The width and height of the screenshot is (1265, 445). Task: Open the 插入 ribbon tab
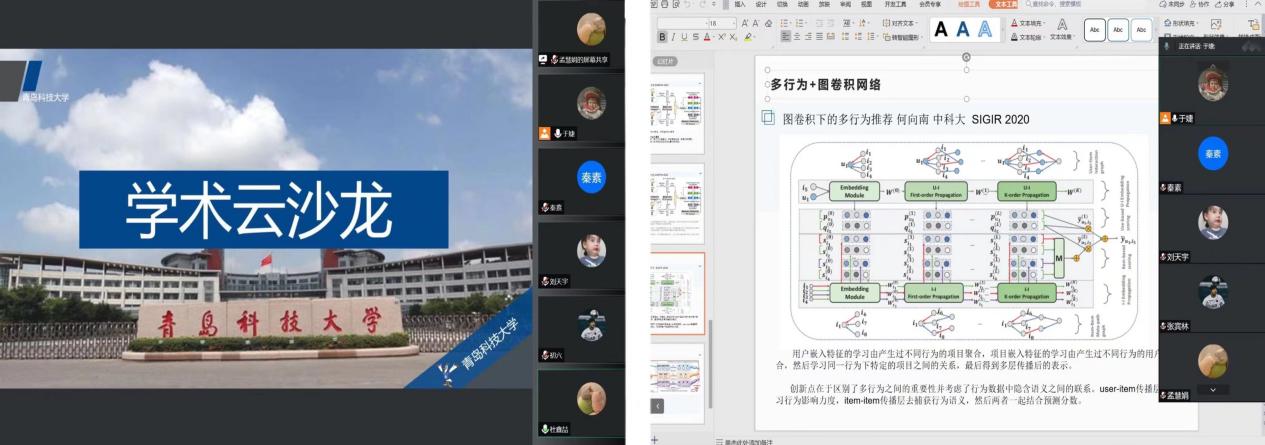click(x=740, y=4)
